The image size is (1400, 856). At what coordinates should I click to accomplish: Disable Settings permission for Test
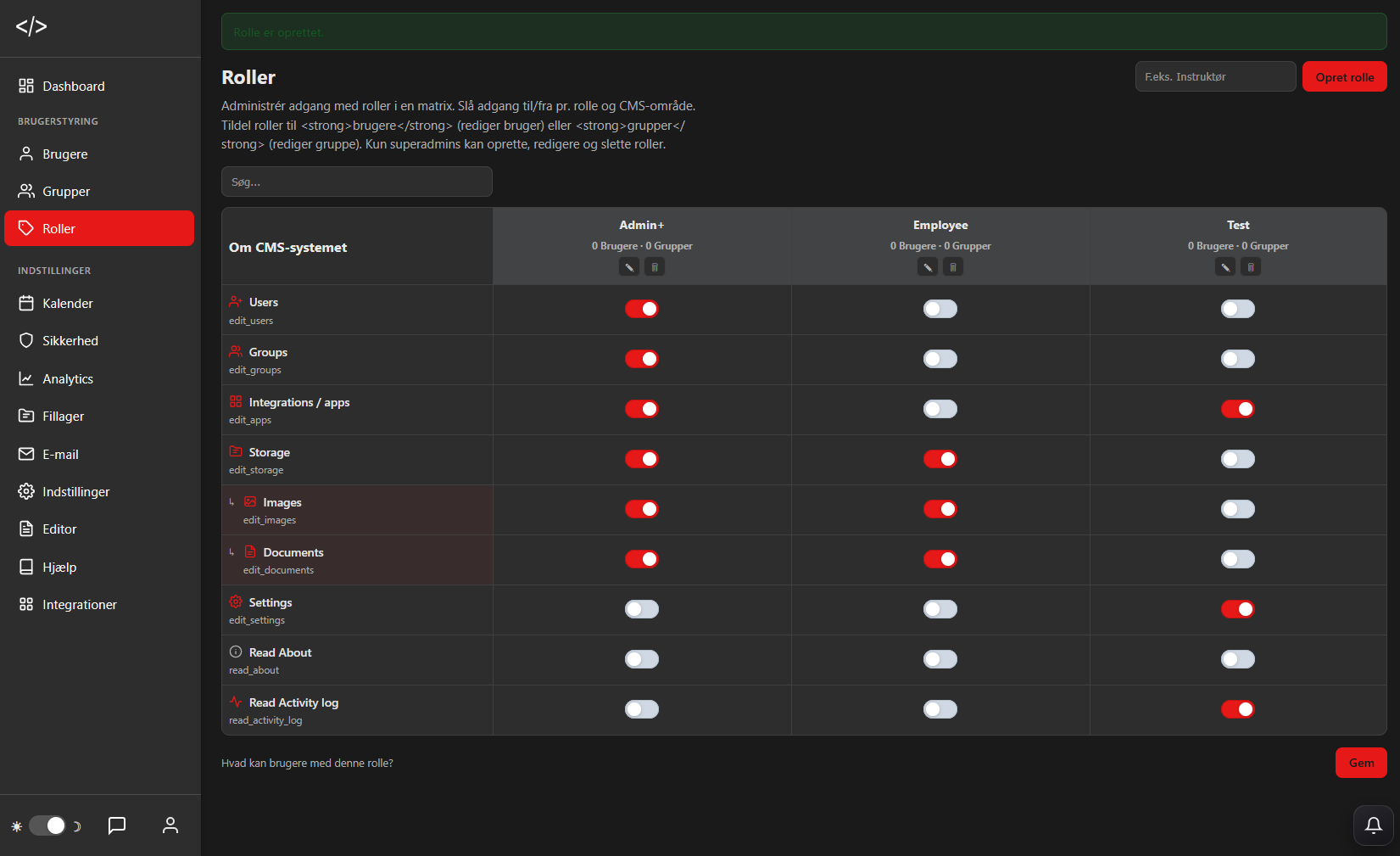point(1238,609)
